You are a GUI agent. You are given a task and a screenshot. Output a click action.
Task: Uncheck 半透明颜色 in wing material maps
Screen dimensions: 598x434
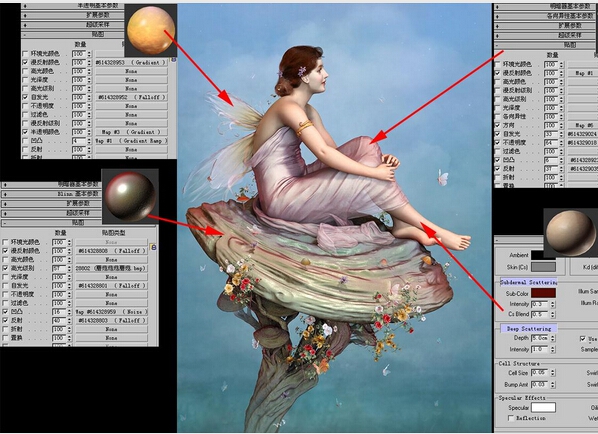25,132
